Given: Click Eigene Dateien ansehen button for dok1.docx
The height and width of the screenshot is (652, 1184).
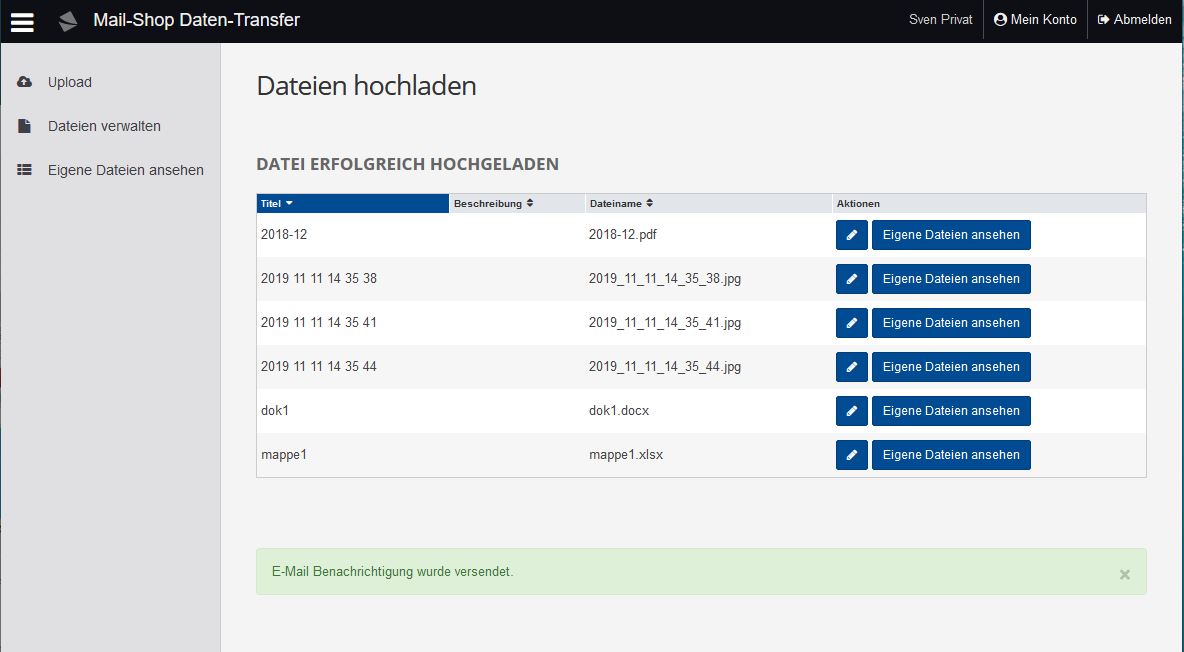Looking at the screenshot, I should click(950, 411).
